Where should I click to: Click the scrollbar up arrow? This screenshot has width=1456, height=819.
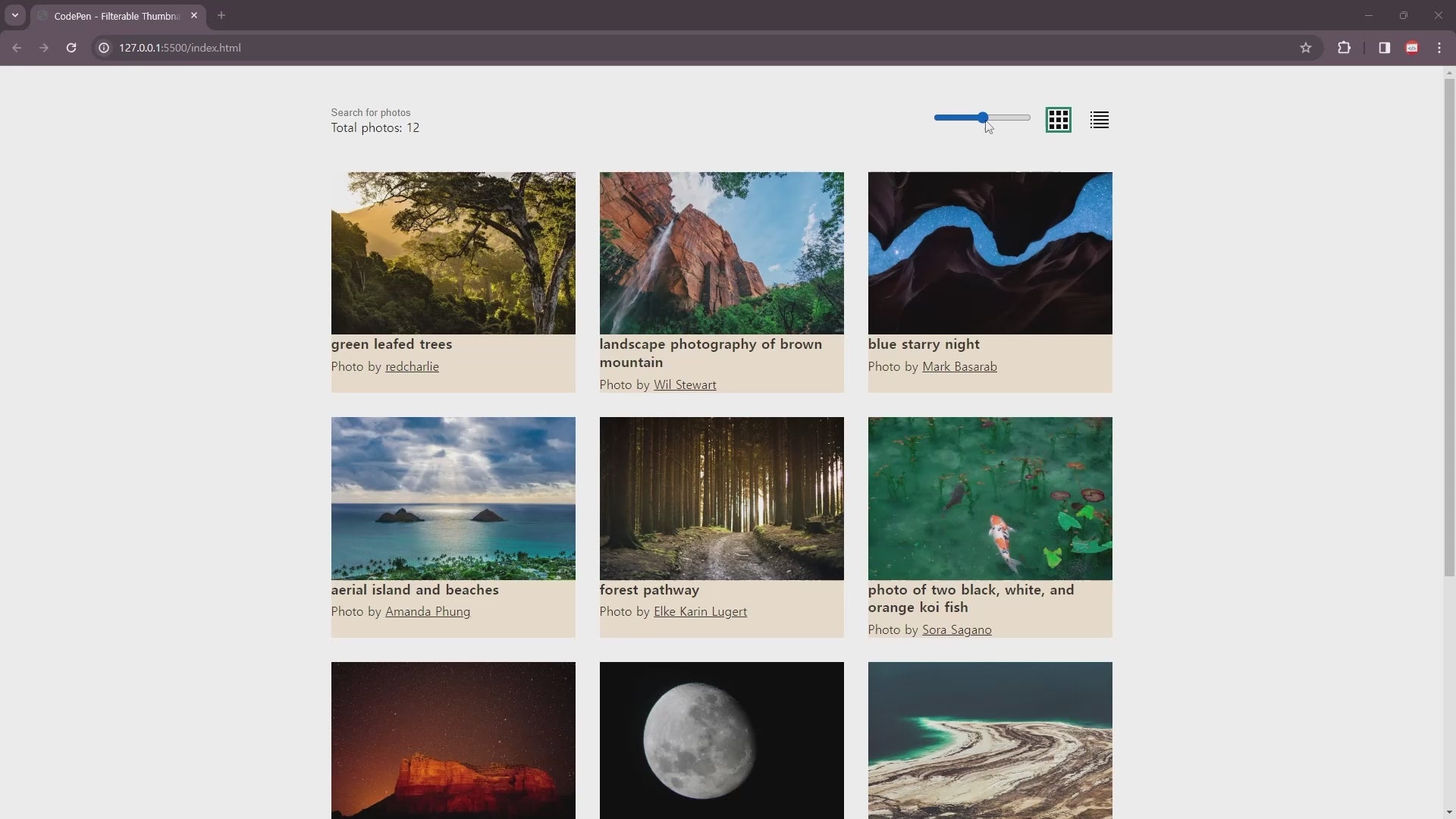tap(1449, 73)
